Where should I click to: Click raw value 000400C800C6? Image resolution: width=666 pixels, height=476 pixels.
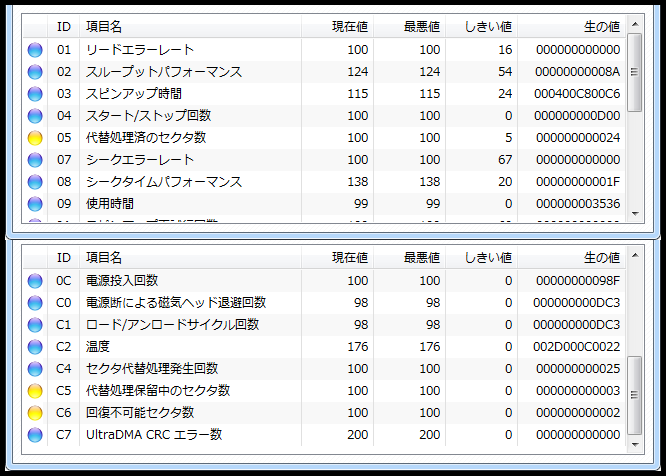pyautogui.click(x=577, y=94)
